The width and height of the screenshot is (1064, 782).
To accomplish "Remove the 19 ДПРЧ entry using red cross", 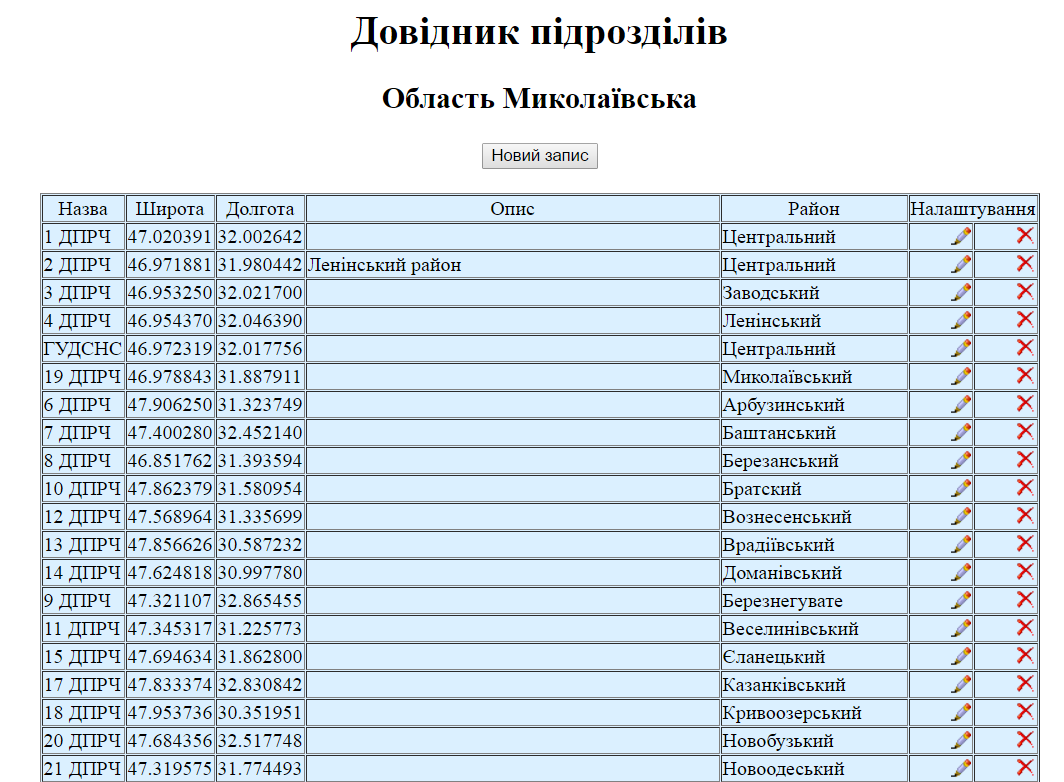I will pos(1024,375).
